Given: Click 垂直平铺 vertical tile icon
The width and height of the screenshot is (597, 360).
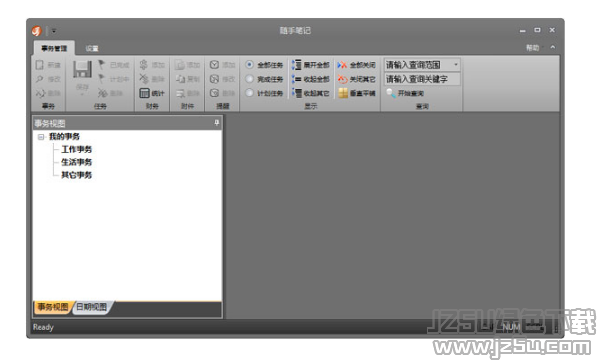Looking at the screenshot, I should pyautogui.click(x=343, y=93).
